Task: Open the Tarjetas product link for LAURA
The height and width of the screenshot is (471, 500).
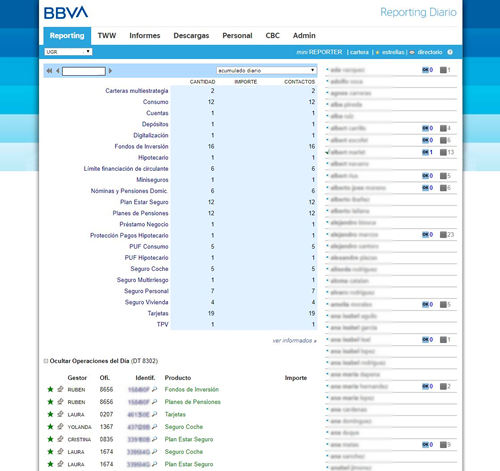Action: (x=175, y=414)
